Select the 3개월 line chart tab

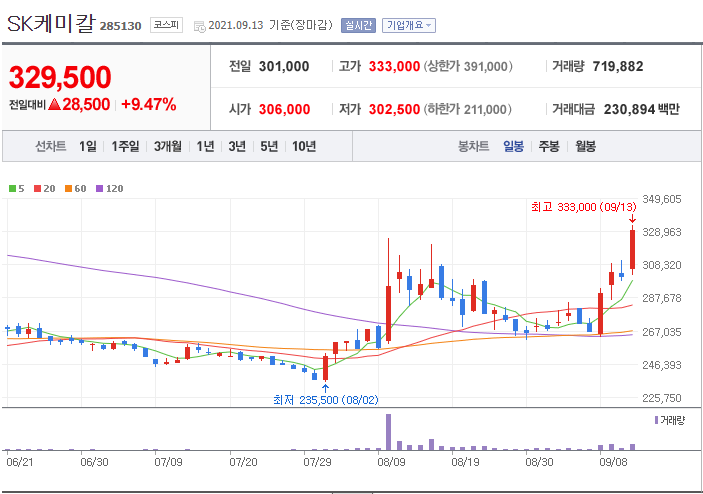click(168, 146)
